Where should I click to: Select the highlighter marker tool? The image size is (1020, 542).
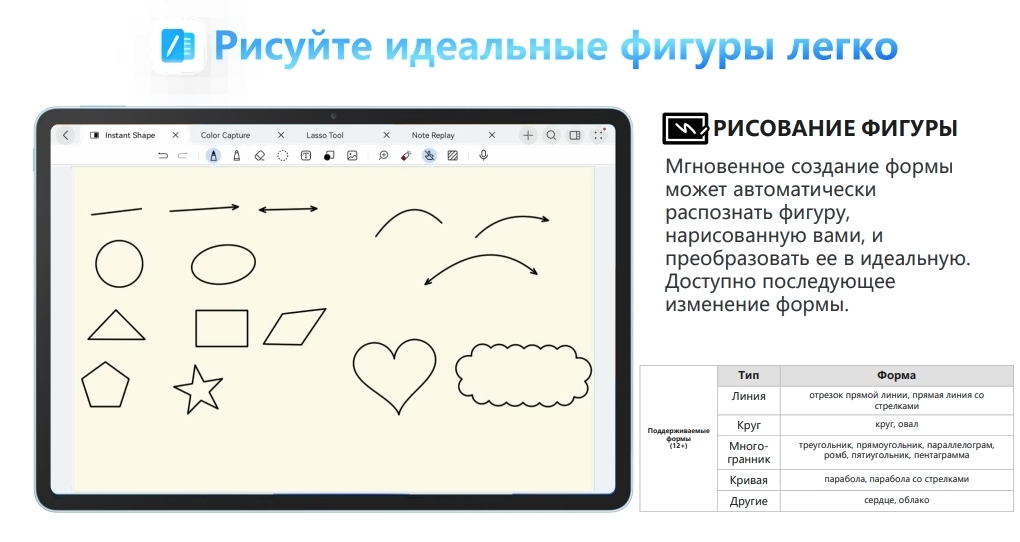(236, 156)
